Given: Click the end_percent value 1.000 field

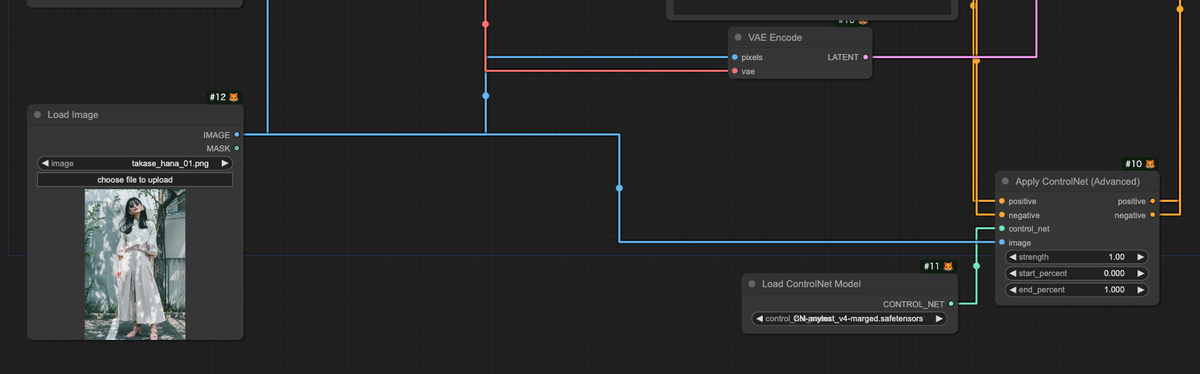Looking at the screenshot, I should [1113, 289].
